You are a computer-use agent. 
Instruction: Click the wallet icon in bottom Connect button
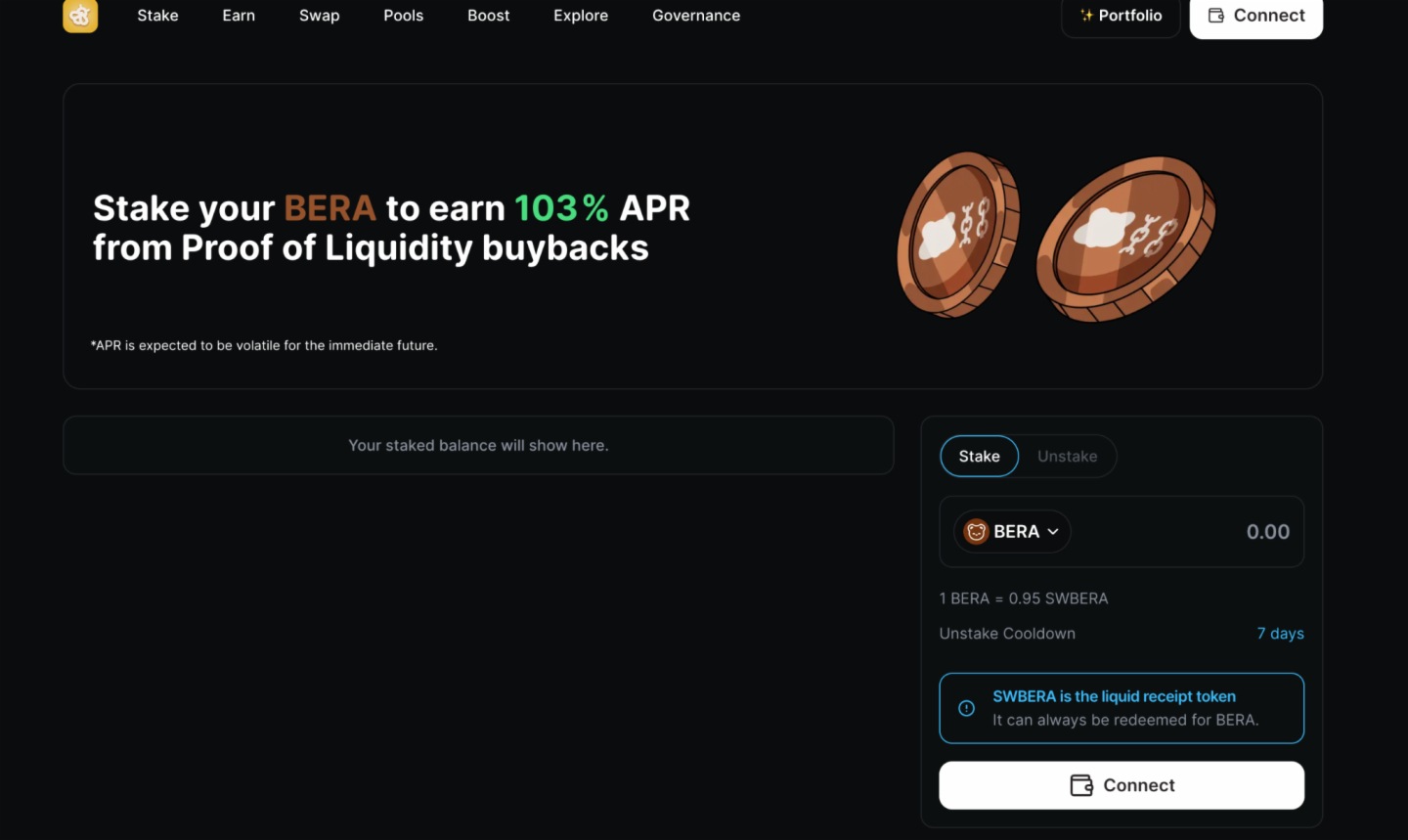point(1081,785)
